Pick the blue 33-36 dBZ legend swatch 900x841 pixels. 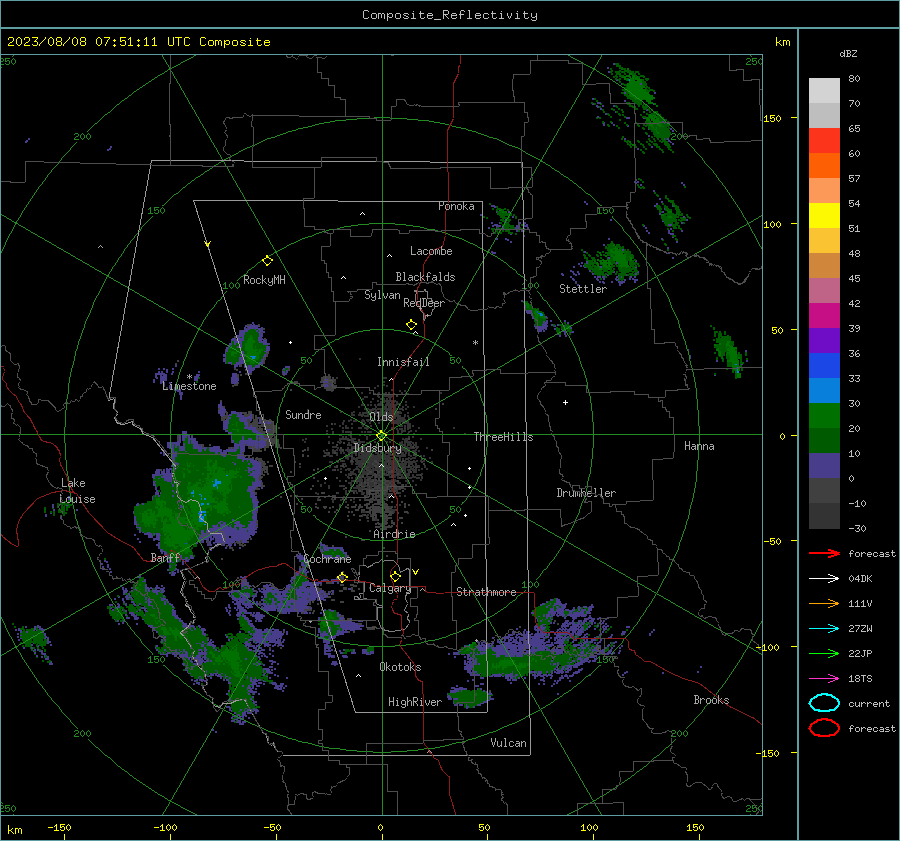coord(824,366)
